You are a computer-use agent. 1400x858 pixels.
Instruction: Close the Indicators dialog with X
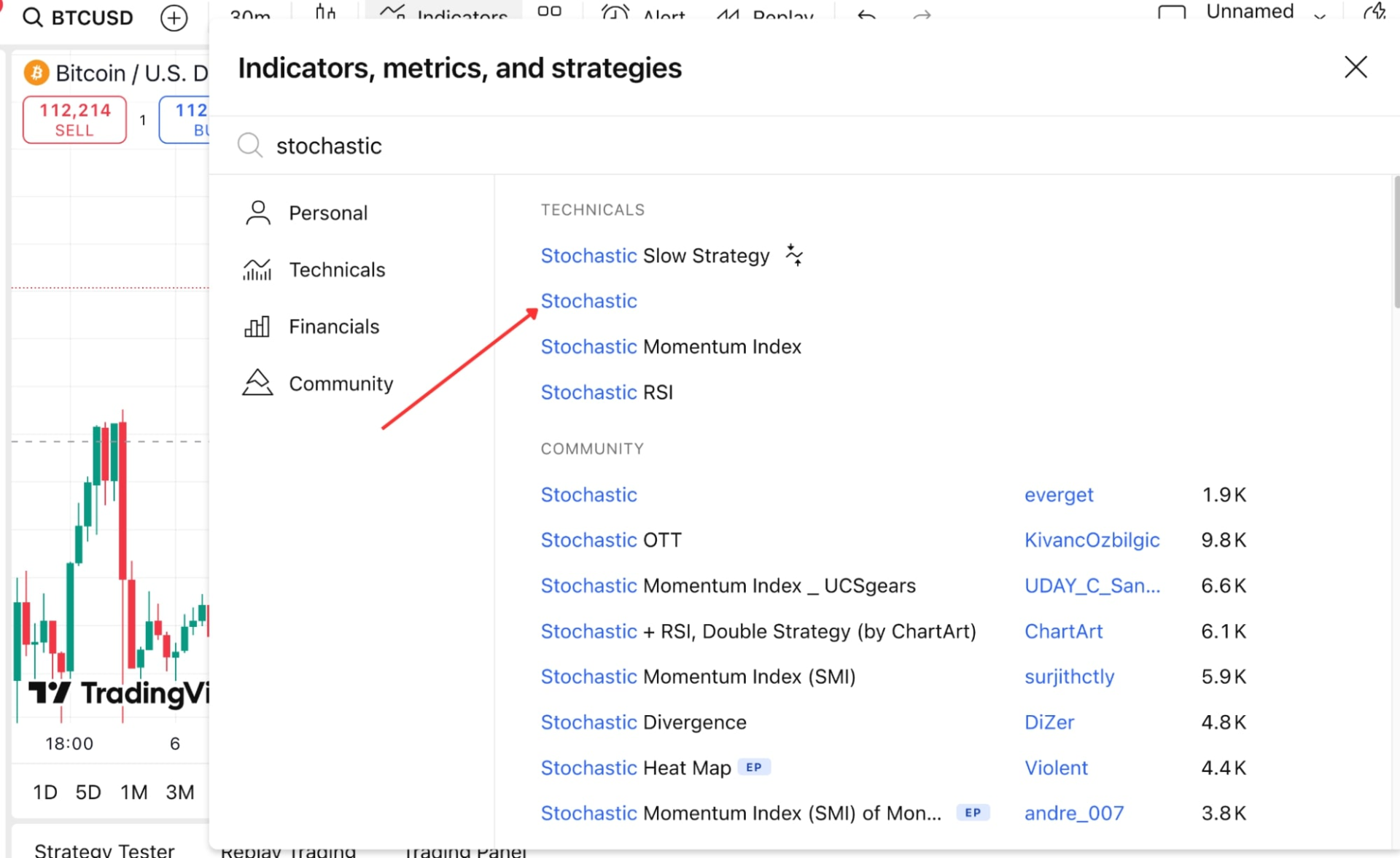(1356, 67)
